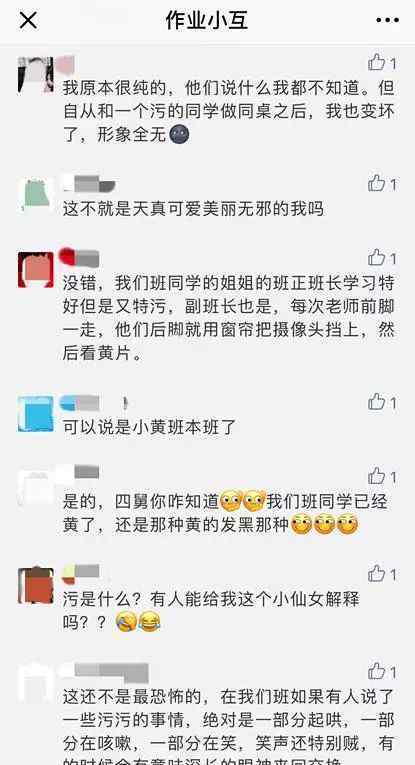Open the brown avatar user's profile
Screen dimensions: 415x765
click(36, 585)
